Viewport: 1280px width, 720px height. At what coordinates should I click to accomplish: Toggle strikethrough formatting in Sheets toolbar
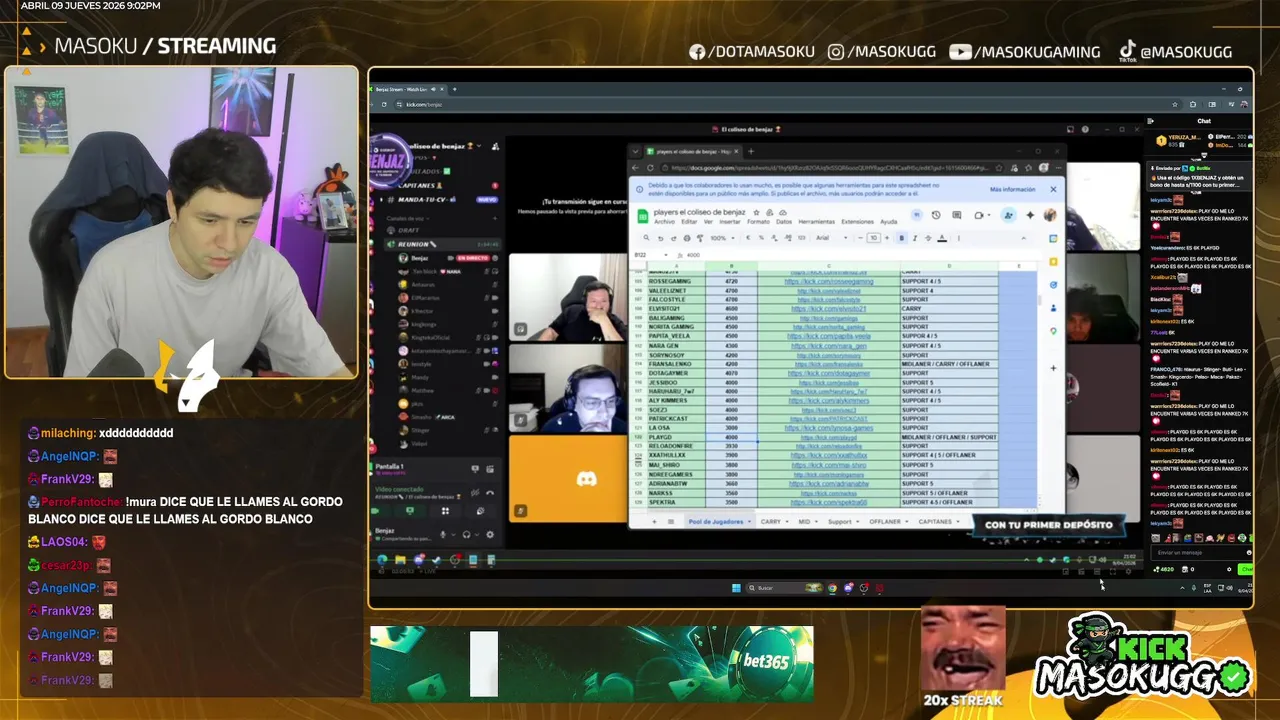(928, 238)
